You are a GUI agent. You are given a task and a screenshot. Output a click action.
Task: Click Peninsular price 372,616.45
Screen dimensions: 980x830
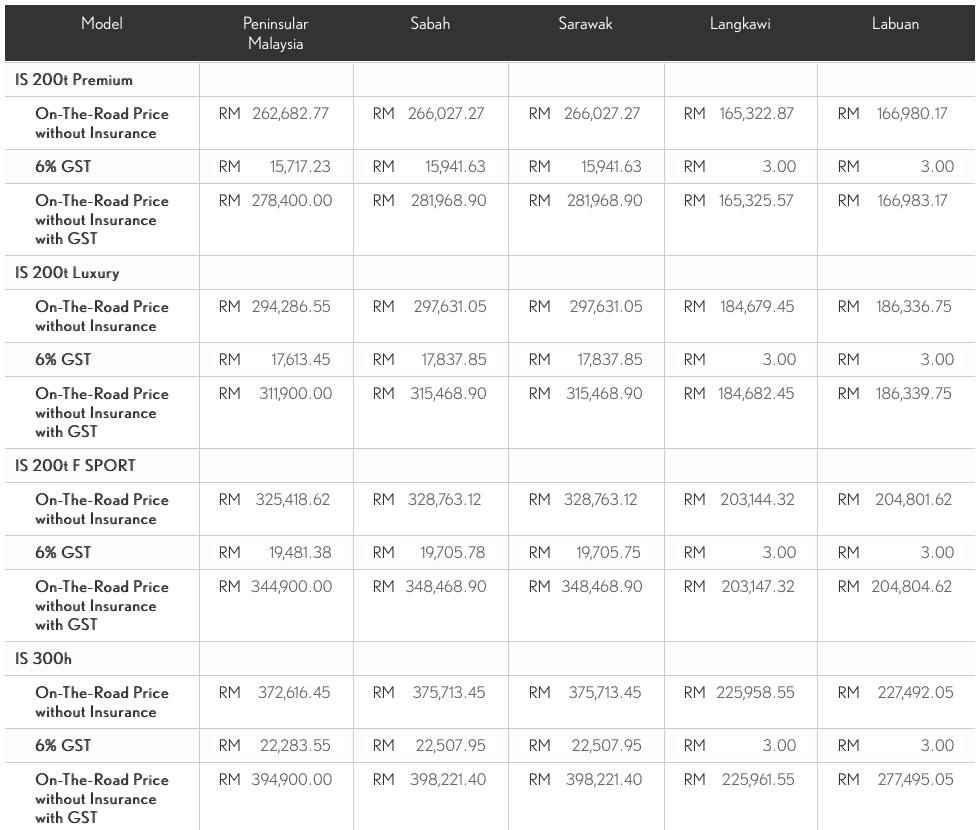pos(294,692)
